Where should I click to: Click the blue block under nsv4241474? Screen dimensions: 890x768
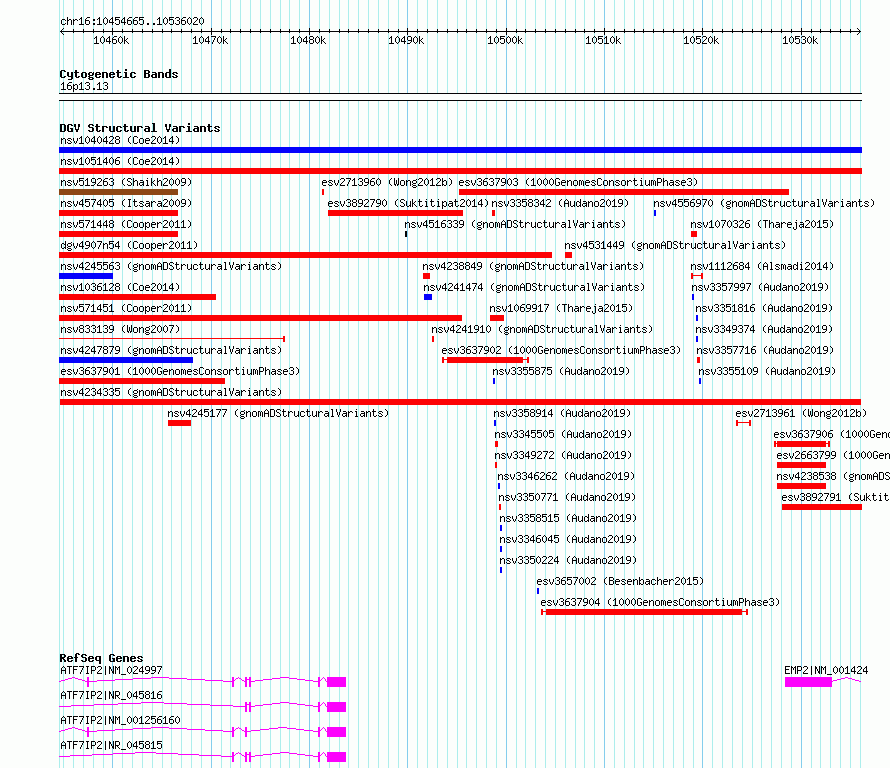click(x=428, y=297)
